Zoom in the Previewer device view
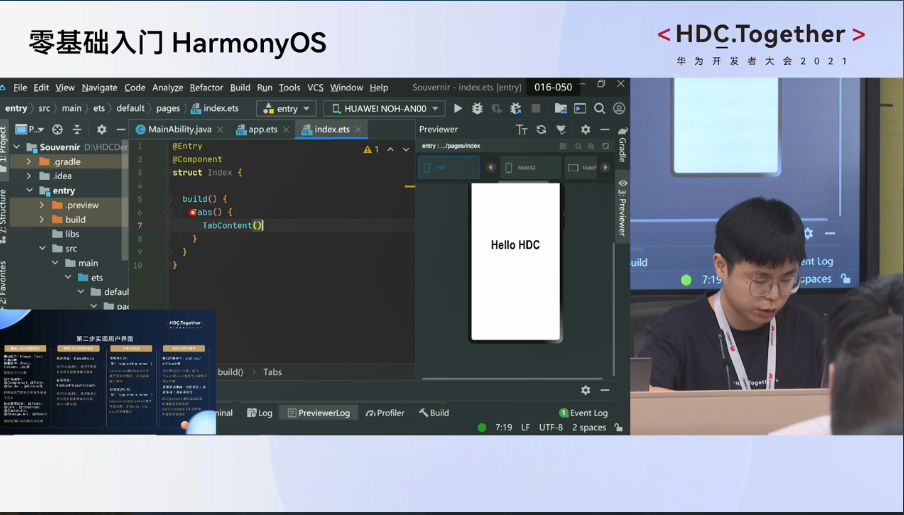This screenshot has height=515, width=904. (x=591, y=146)
